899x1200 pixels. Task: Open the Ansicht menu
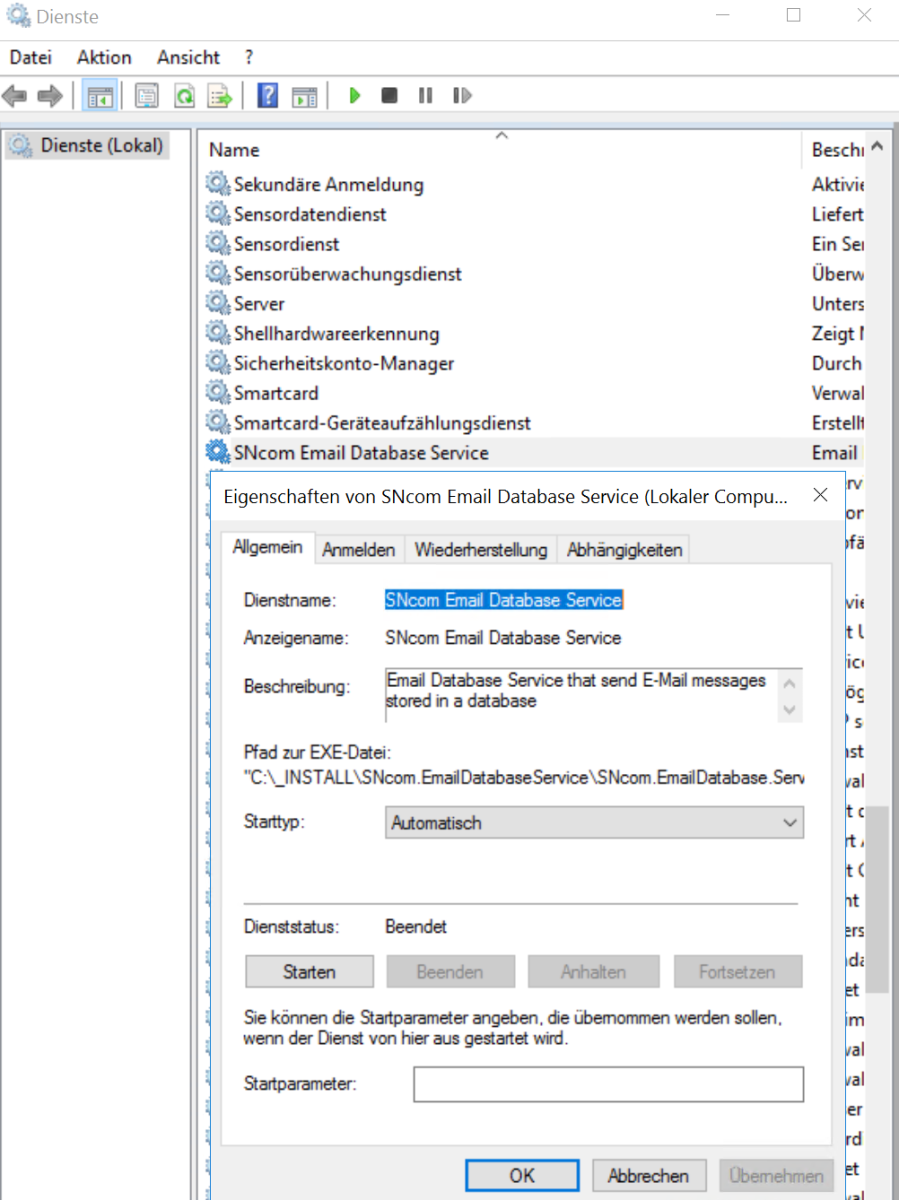coord(188,57)
